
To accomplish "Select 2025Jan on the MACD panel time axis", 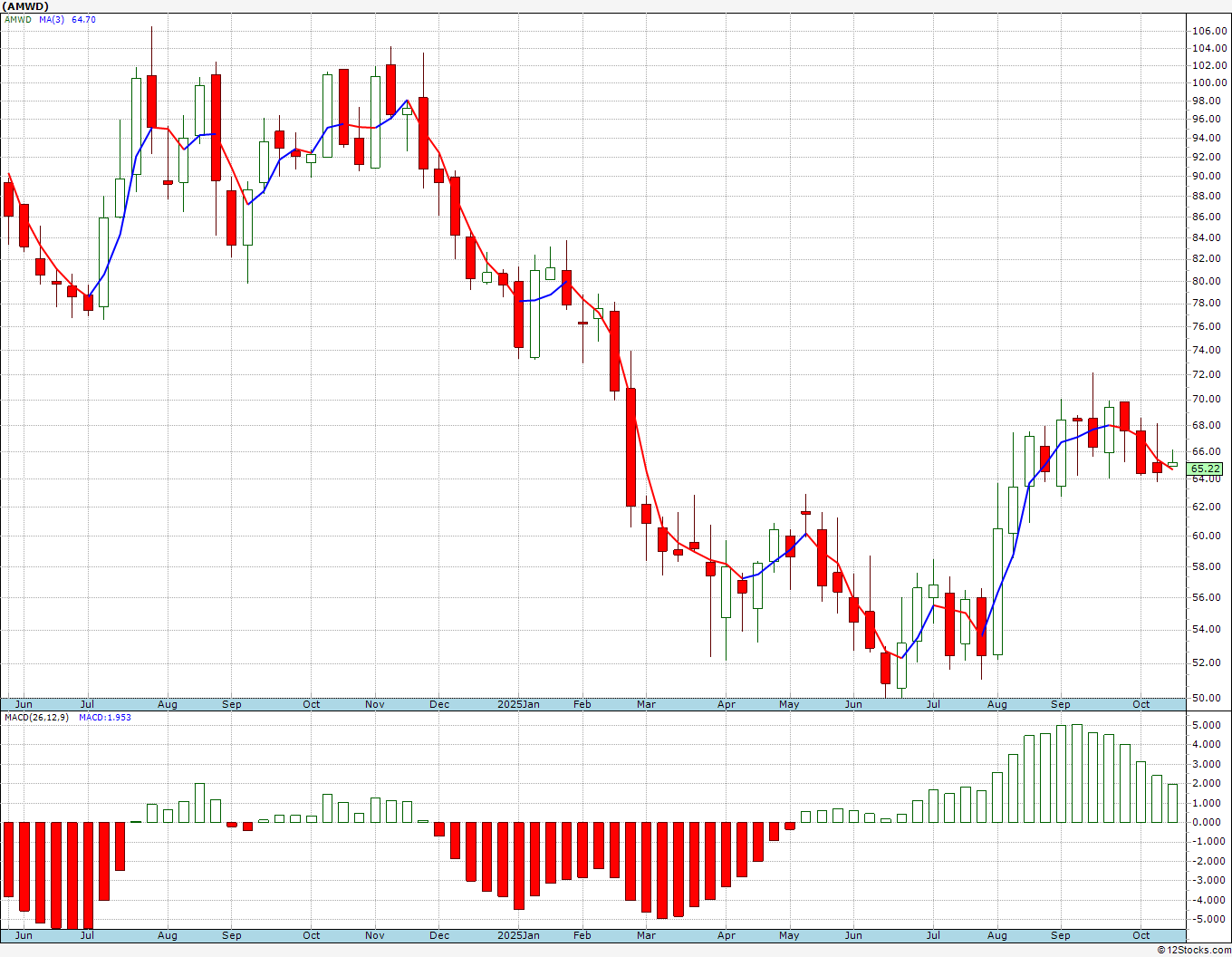I will coord(519,935).
